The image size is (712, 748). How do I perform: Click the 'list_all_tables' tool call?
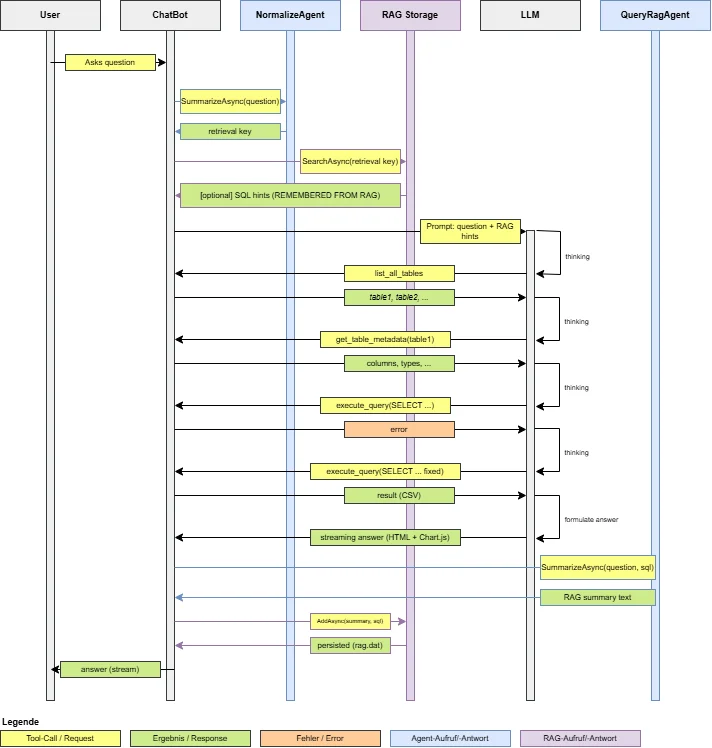(x=399, y=273)
